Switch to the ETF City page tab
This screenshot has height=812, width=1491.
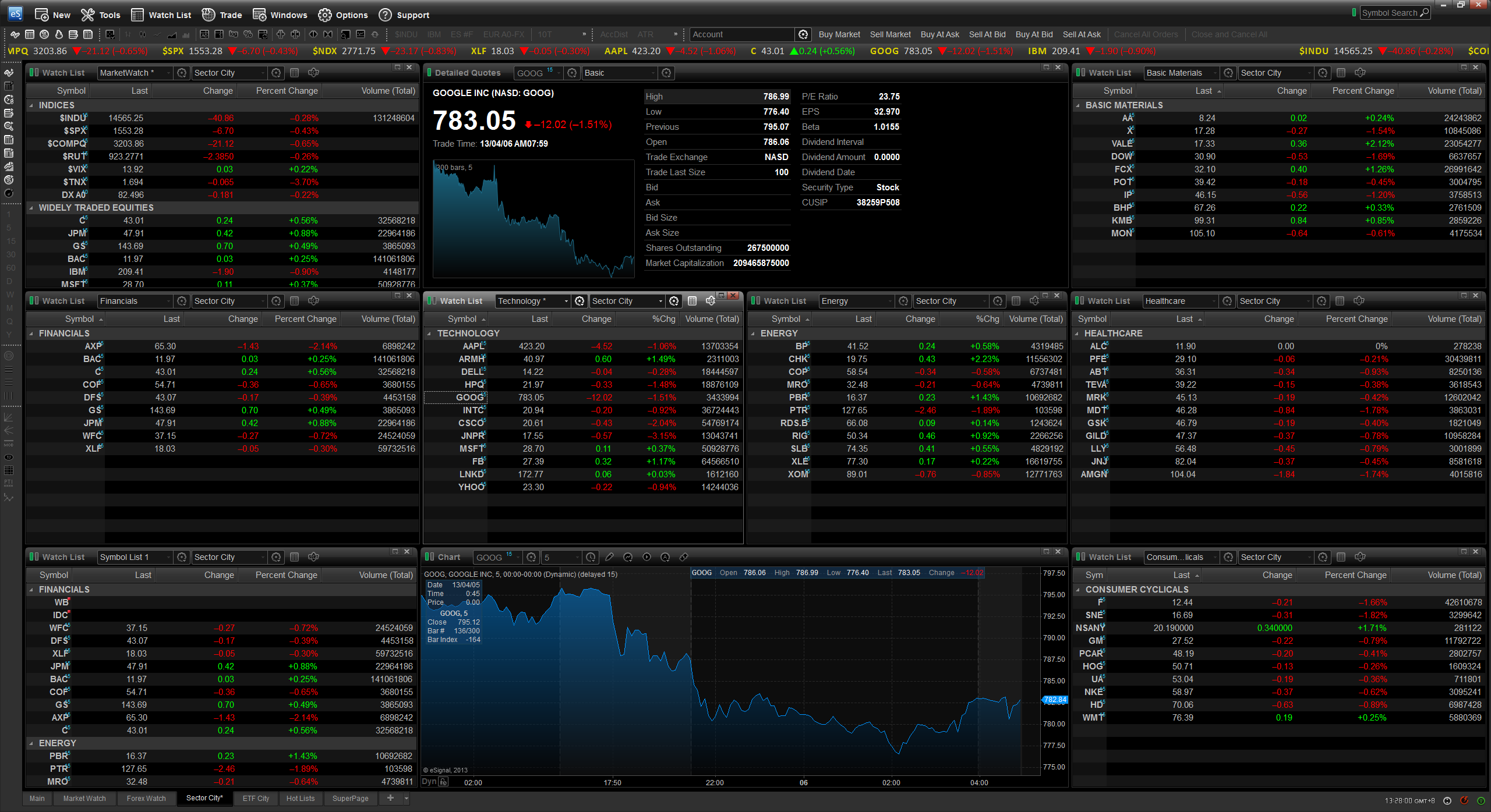(x=256, y=798)
